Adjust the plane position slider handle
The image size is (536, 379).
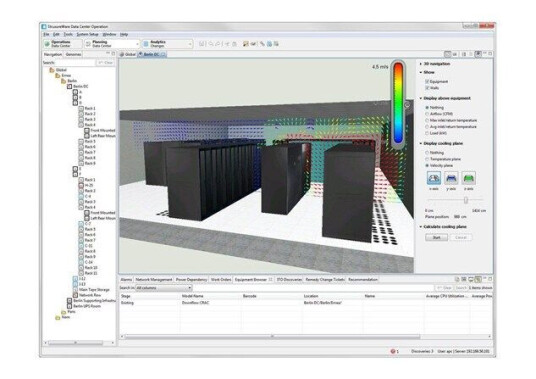[x=466, y=200]
